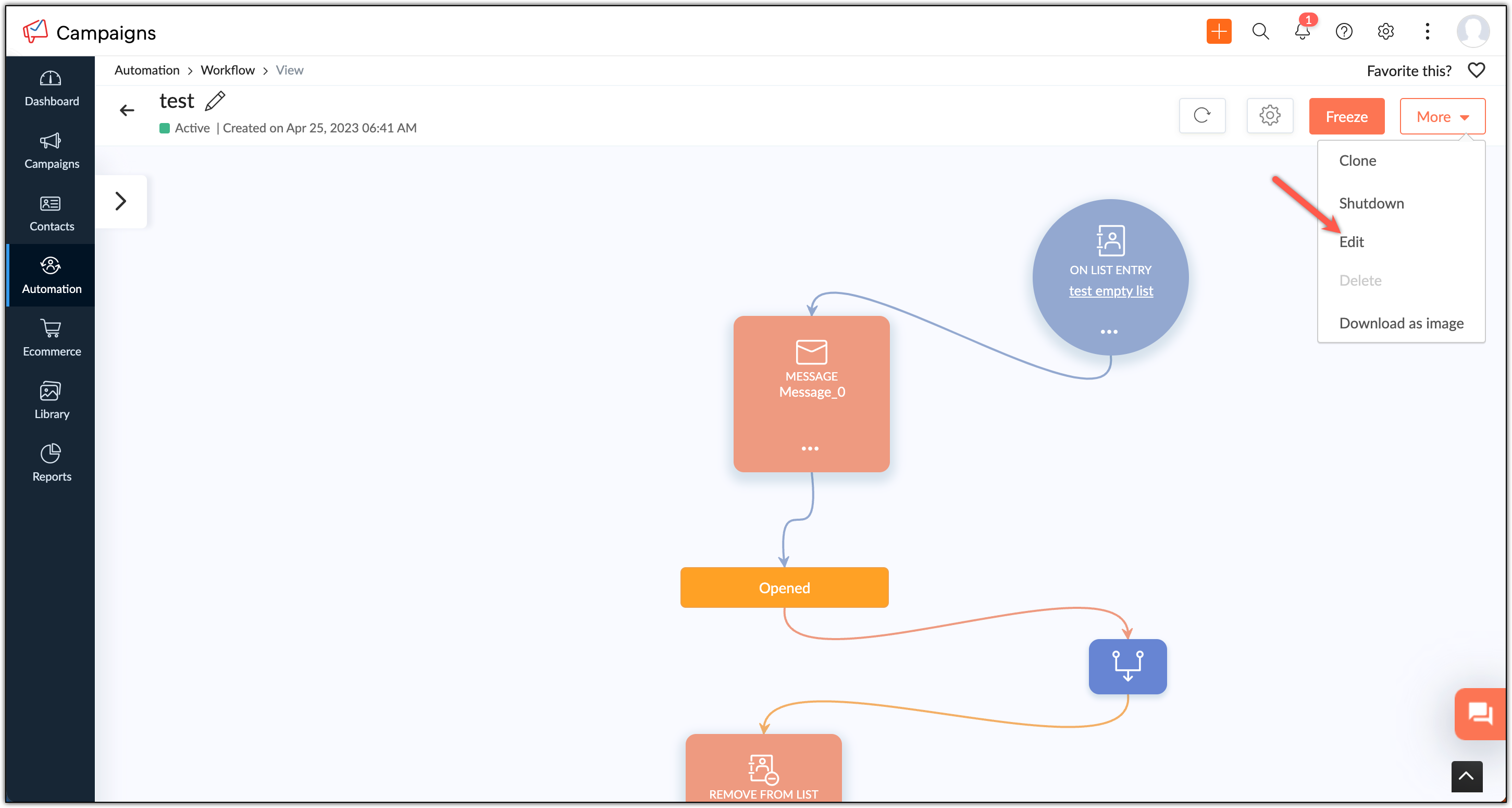Open notifications bell

[x=1302, y=32]
